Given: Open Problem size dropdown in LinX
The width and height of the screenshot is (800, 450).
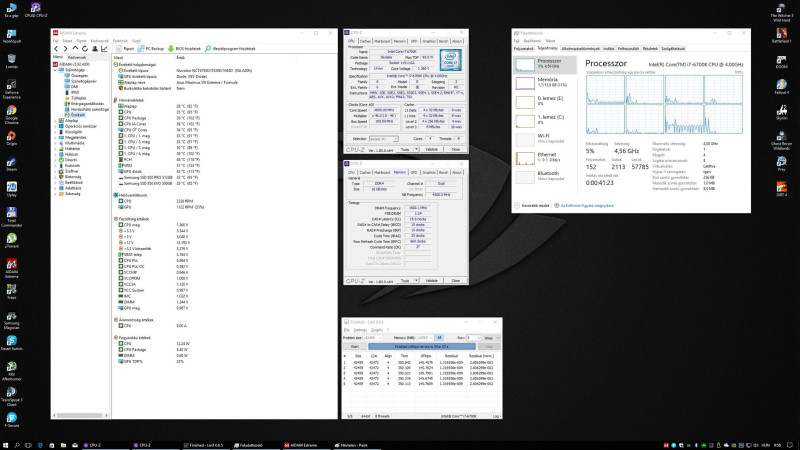Looking at the screenshot, I should click(x=373, y=338).
